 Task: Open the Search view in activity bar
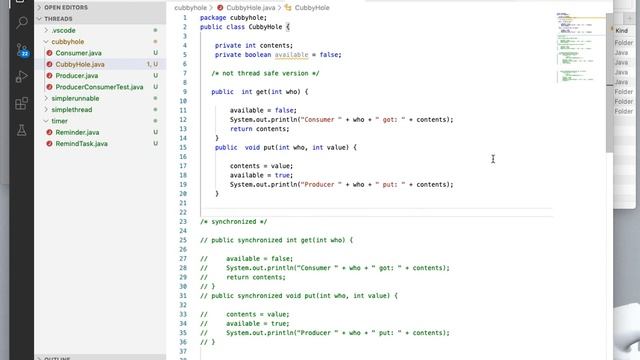(22, 22)
